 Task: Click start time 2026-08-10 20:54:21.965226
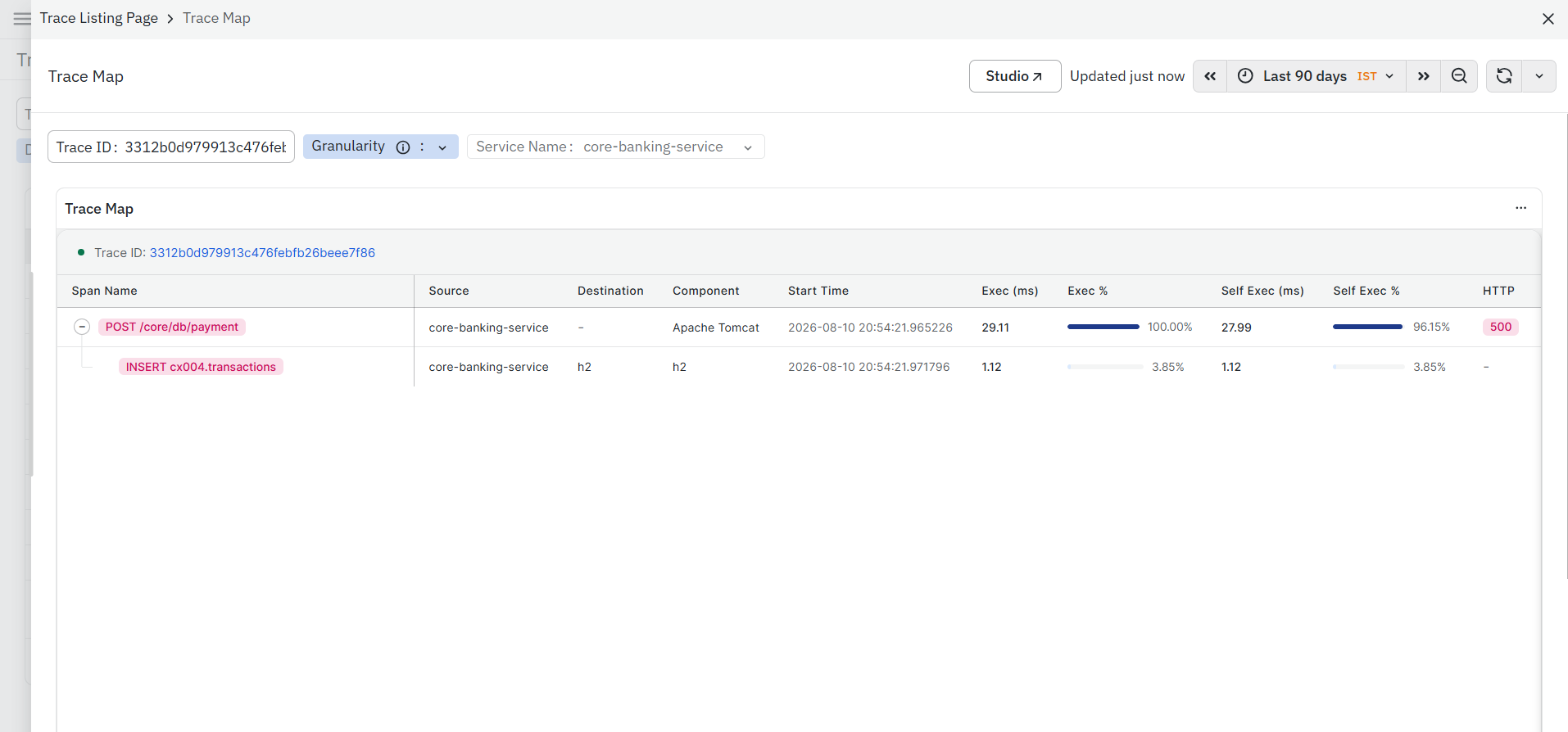point(870,328)
